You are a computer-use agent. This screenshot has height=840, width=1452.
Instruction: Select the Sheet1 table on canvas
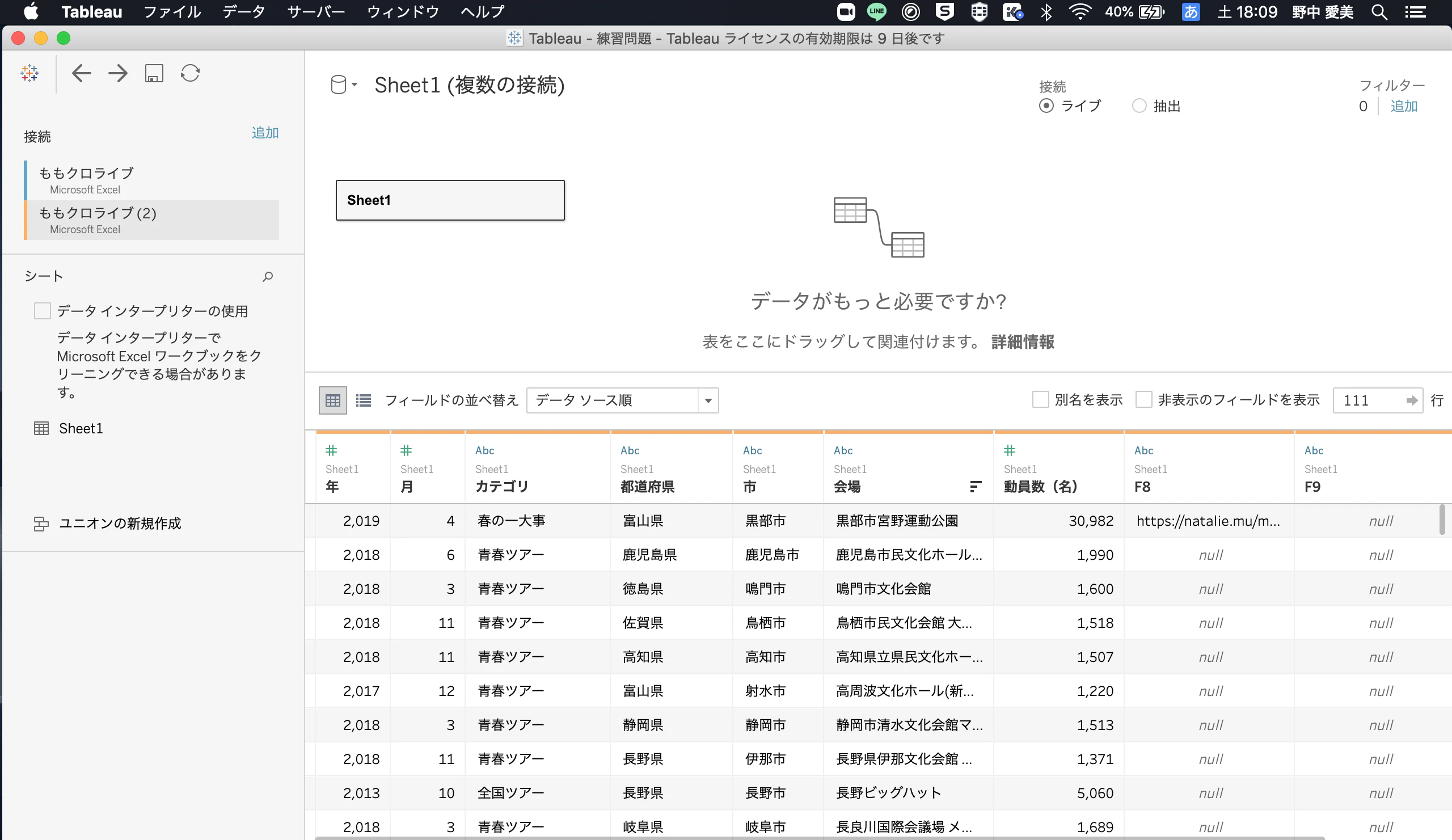click(450, 200)
